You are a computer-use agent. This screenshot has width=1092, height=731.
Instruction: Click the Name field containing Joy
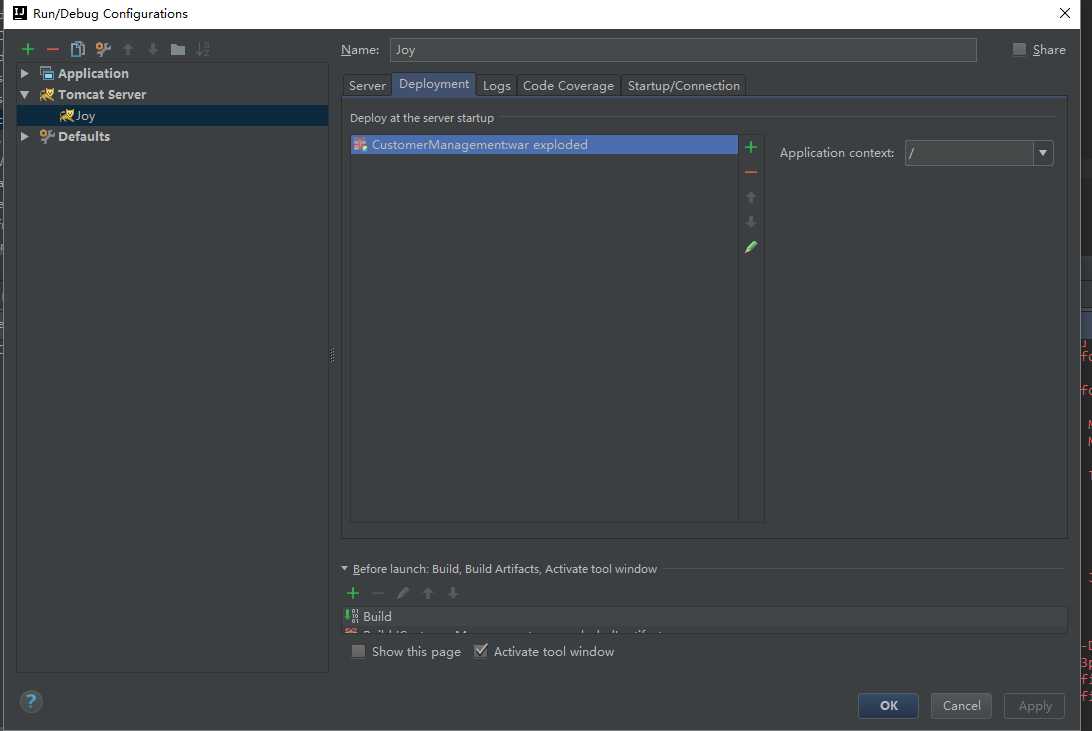pos(683,49)
